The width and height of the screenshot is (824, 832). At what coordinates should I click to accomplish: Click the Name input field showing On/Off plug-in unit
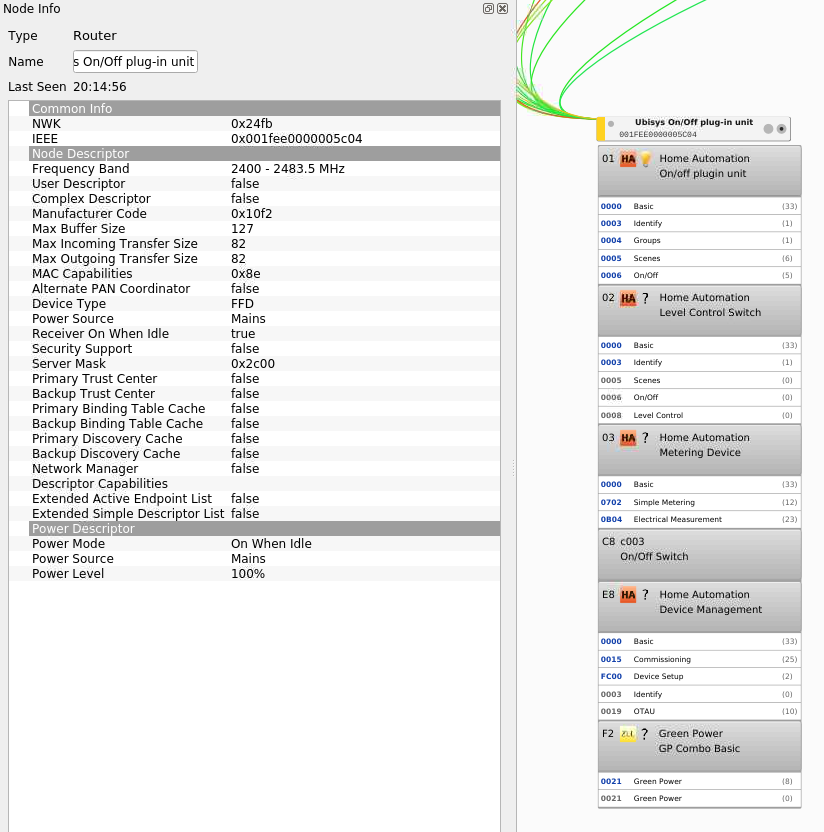pos(135,61)
